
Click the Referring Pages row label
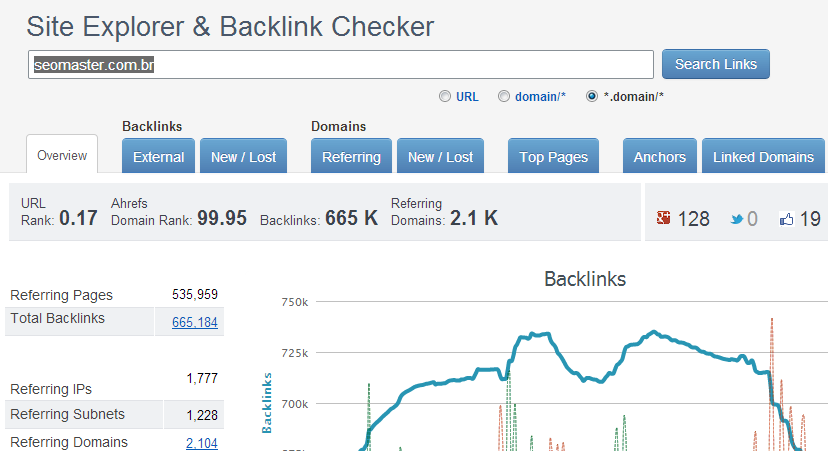61,295
